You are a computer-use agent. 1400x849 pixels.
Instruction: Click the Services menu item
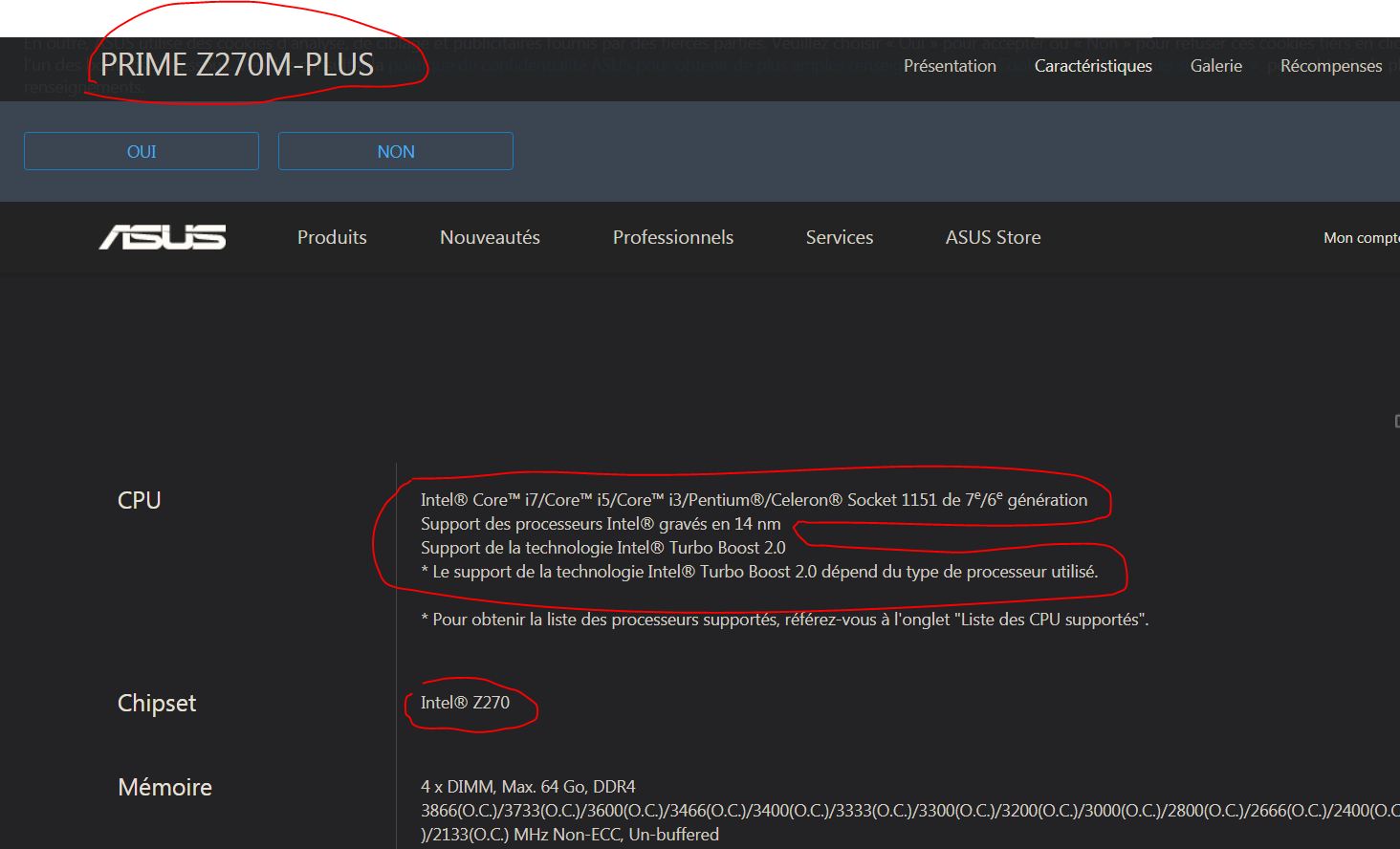point(840,237)
